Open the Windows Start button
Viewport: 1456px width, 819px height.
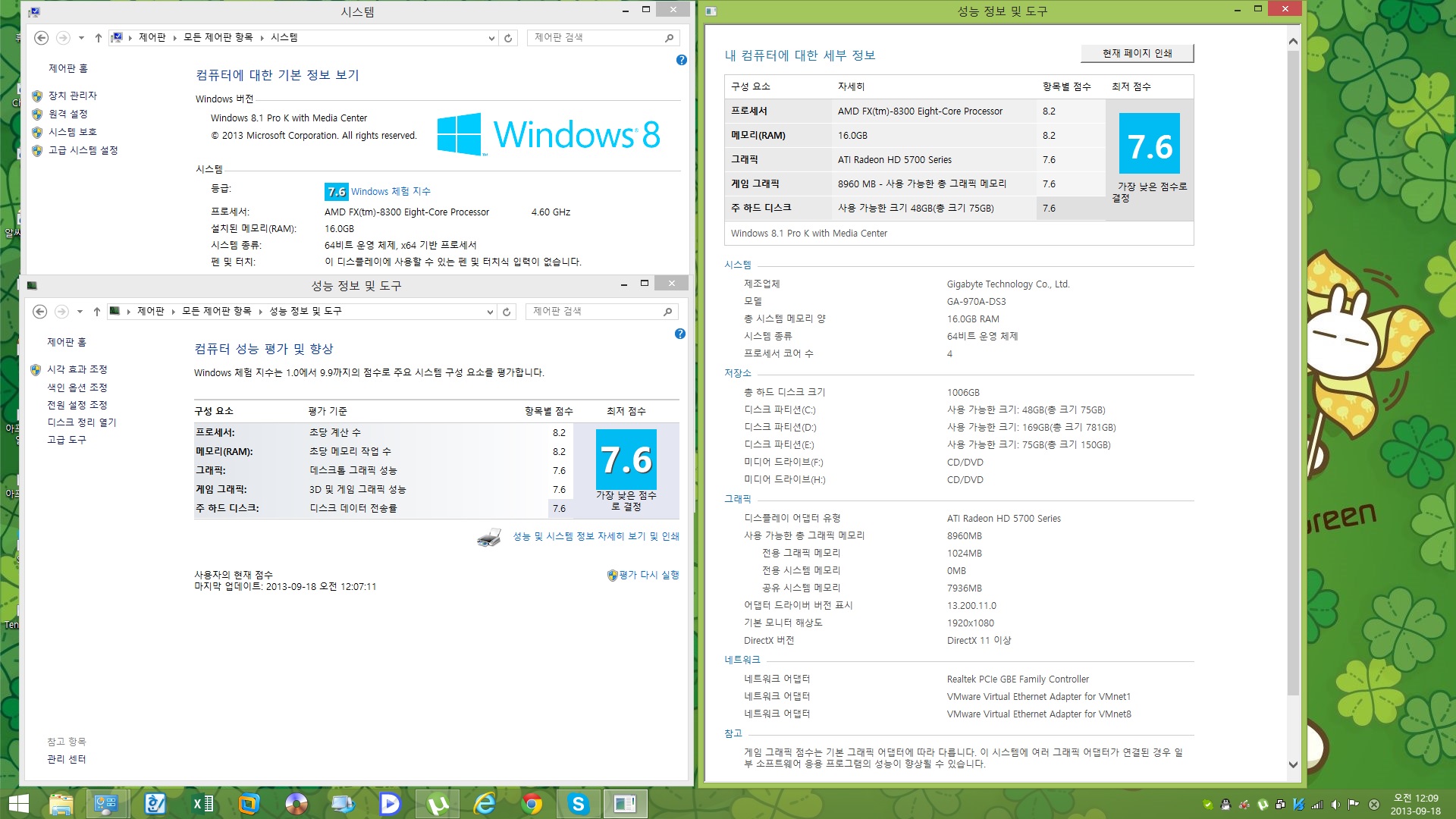click(18, 804)
